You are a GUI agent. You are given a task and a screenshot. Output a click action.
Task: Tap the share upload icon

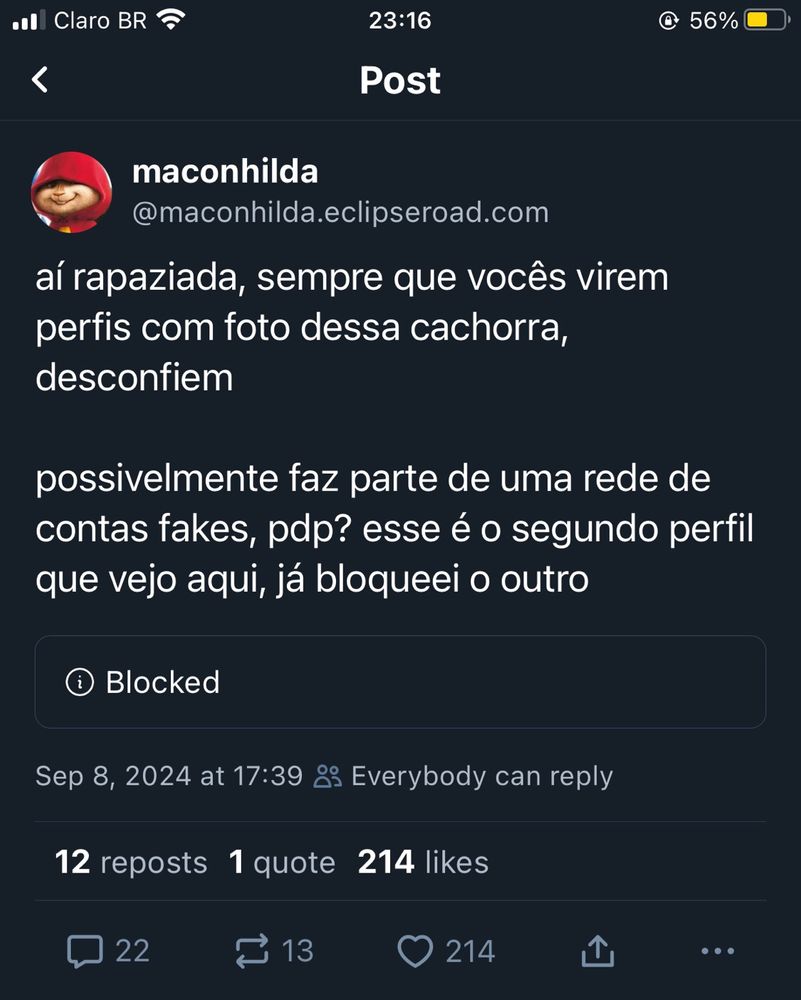[598, 951]
